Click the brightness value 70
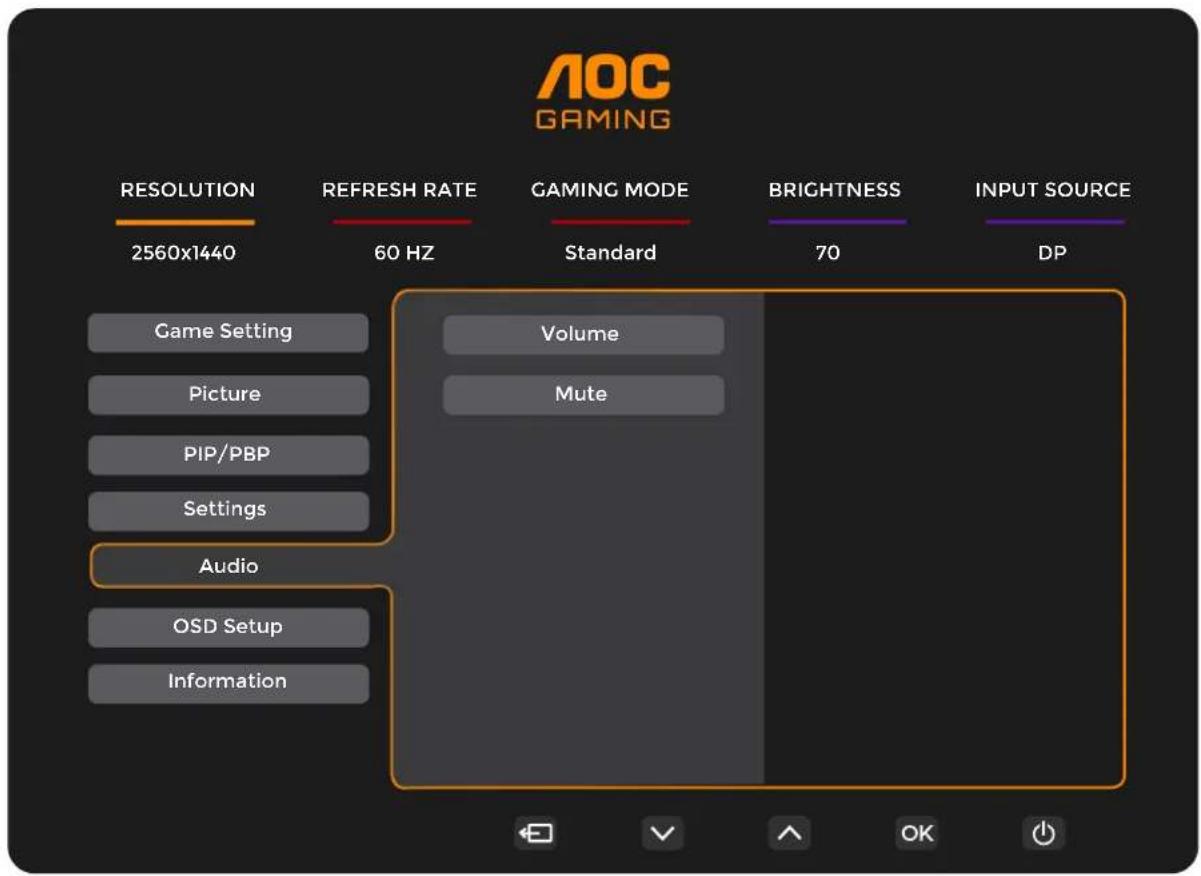Viewport: 1201px width, 876px height. (x=827, y=253)
